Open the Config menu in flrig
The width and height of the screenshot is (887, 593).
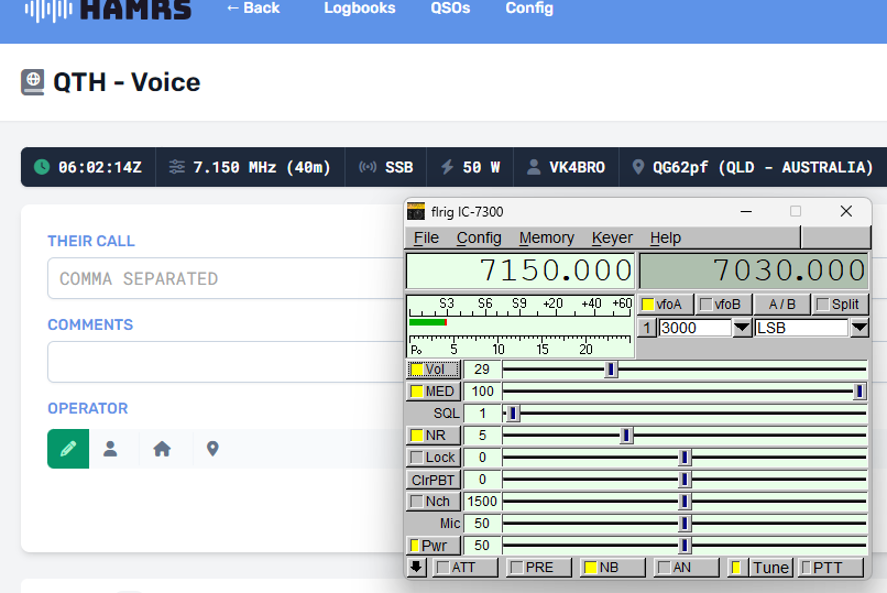[x=479, y=238]
